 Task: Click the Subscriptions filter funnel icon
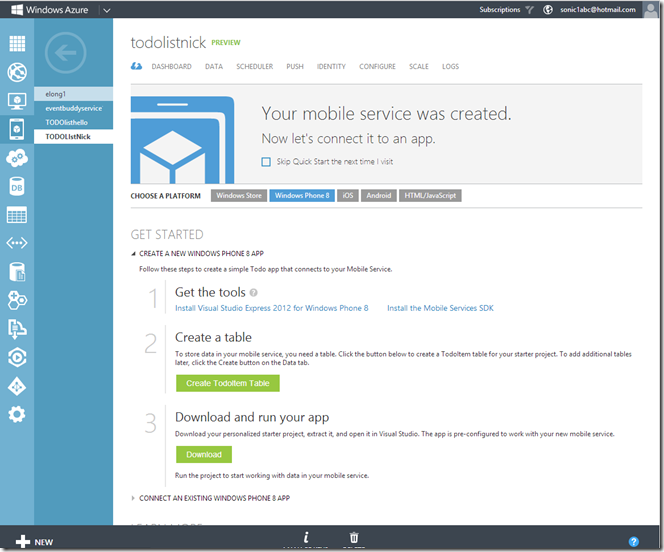point(529,10)
